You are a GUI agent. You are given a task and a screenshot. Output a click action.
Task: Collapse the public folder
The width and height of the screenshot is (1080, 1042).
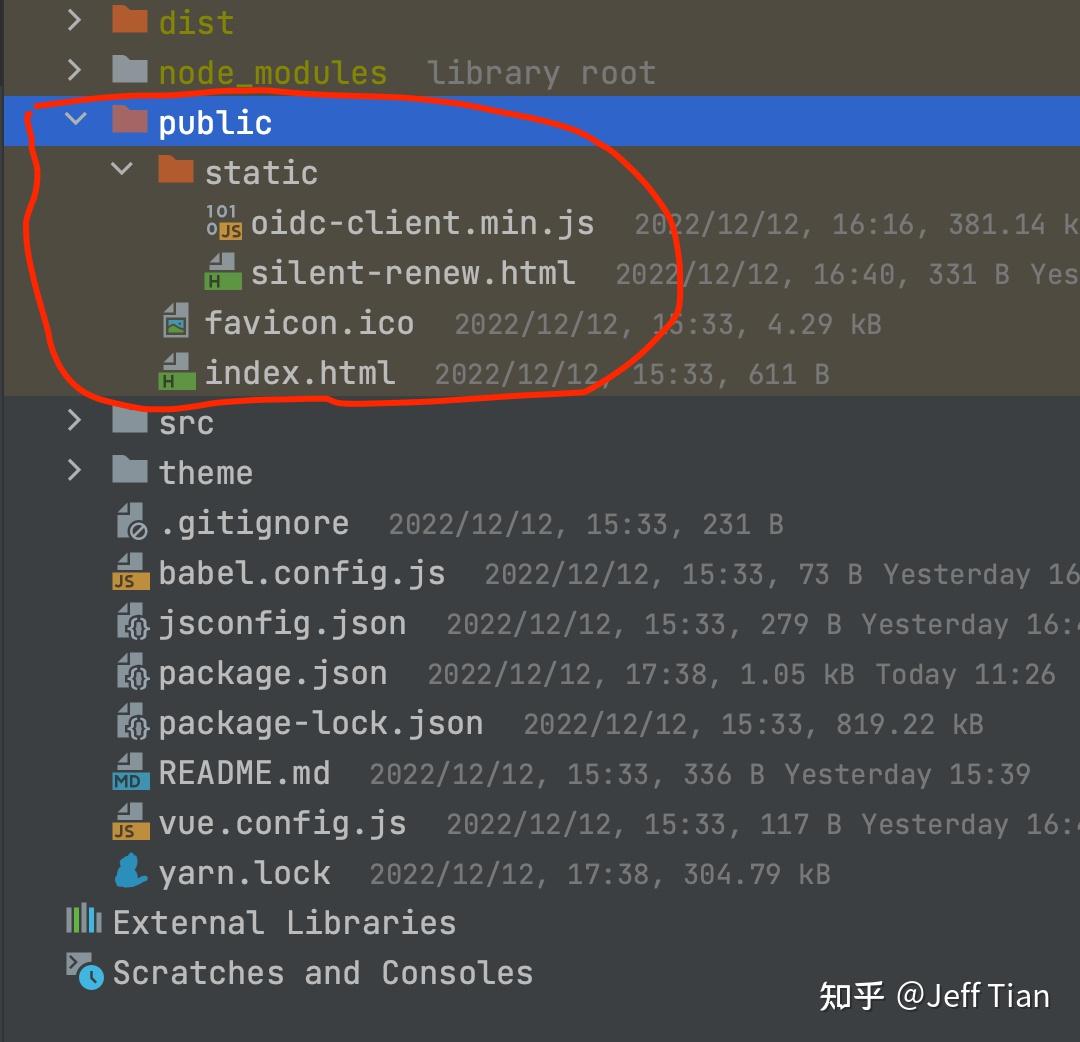pos(73,120)
